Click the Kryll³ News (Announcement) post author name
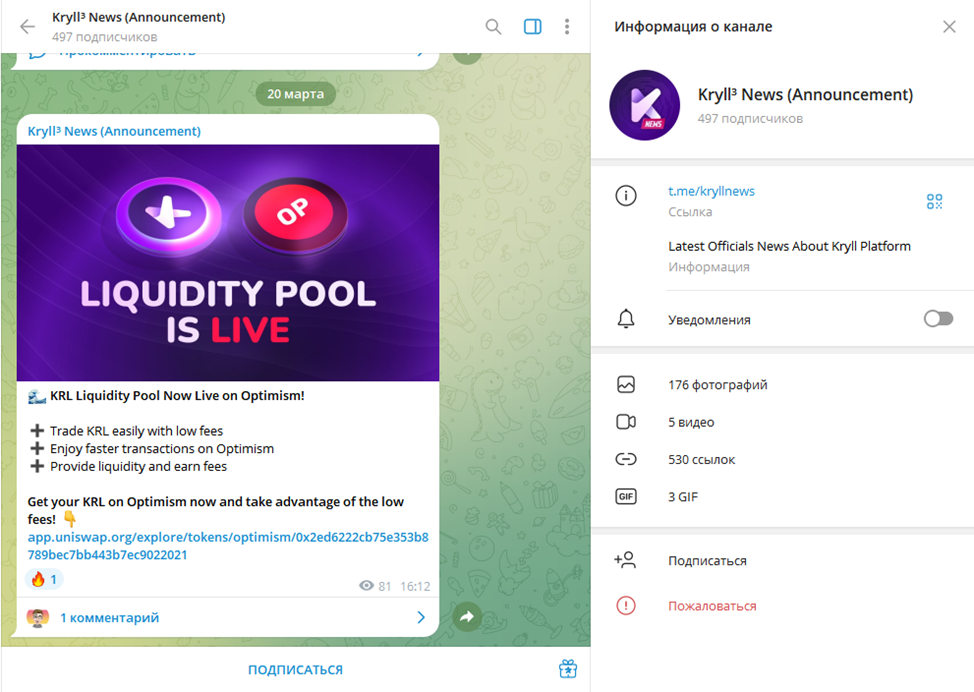Viewport: 974px width, 692px height. [114, 131]
